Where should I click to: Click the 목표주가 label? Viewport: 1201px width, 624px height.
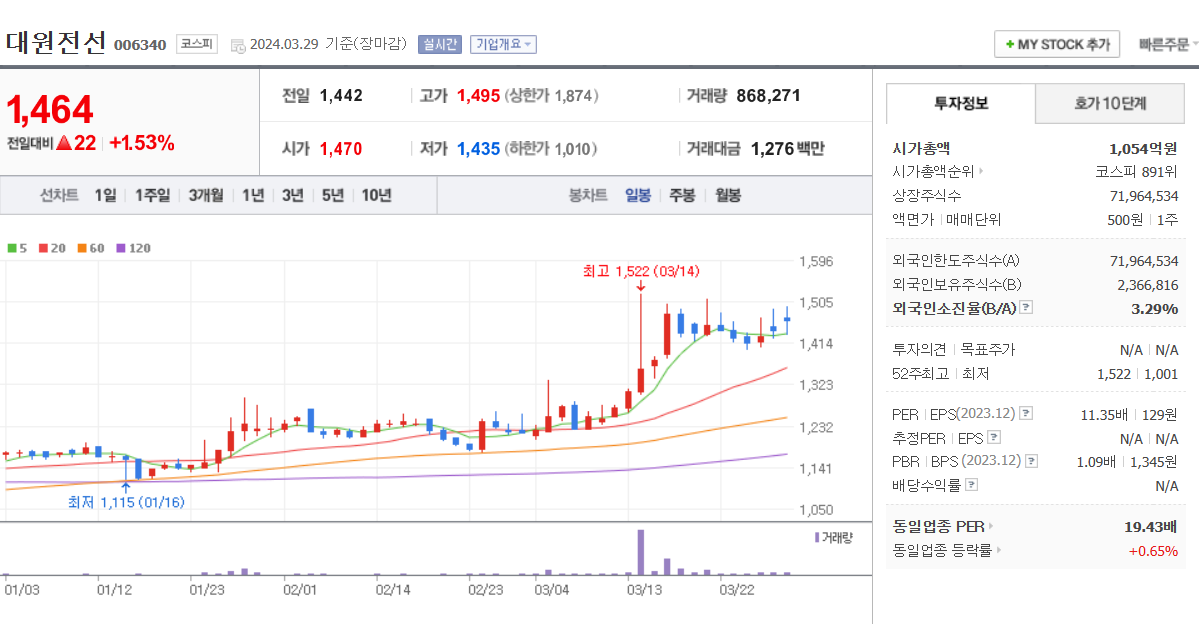(x=987, y=349)
